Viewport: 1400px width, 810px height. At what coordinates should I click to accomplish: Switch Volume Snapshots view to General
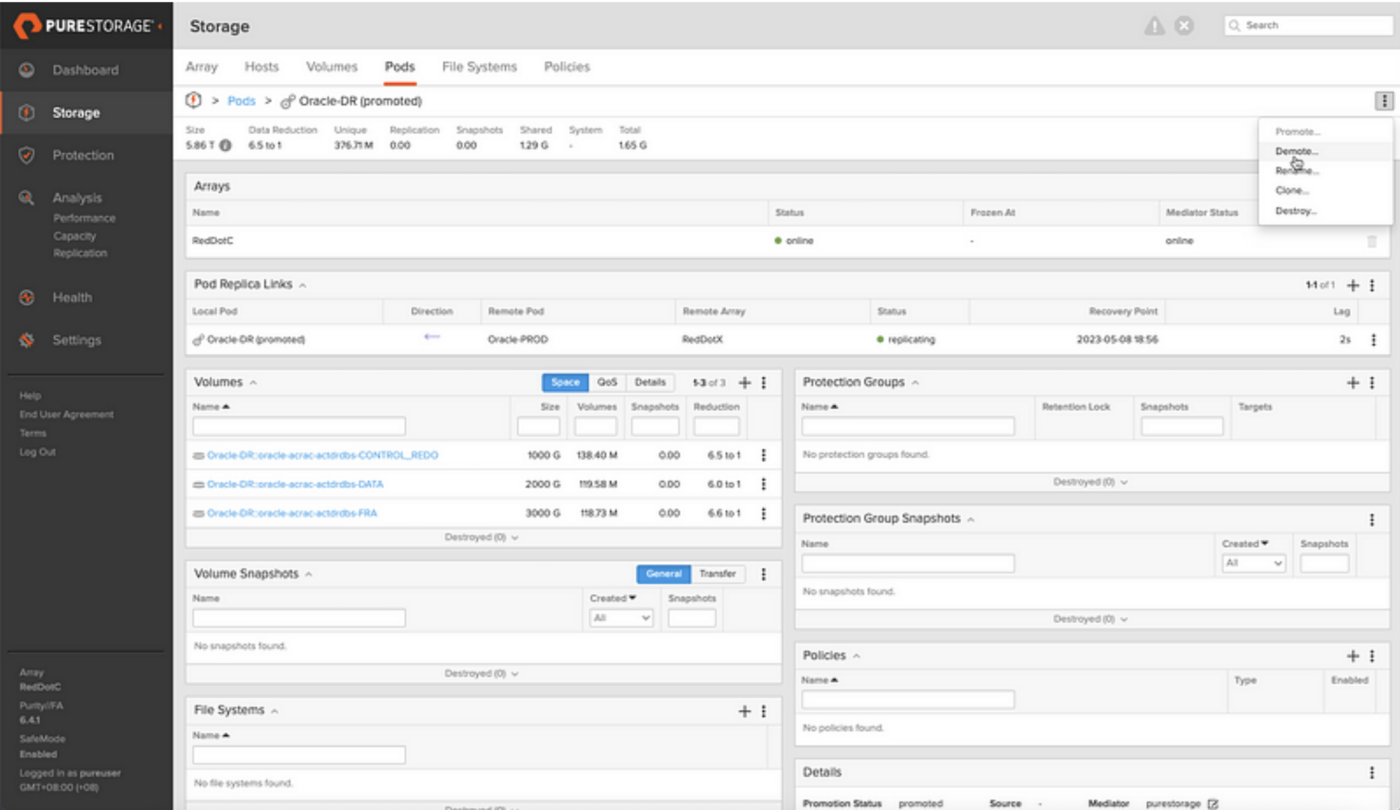[x=663, y=574]
